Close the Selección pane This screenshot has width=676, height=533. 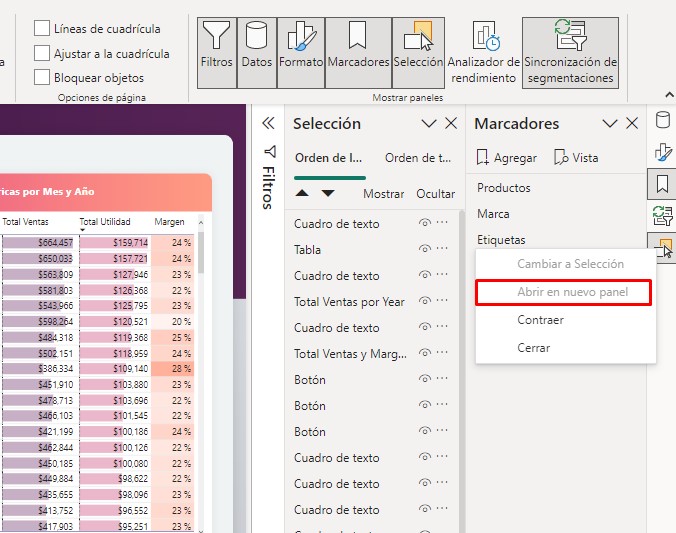click(451, 124)
